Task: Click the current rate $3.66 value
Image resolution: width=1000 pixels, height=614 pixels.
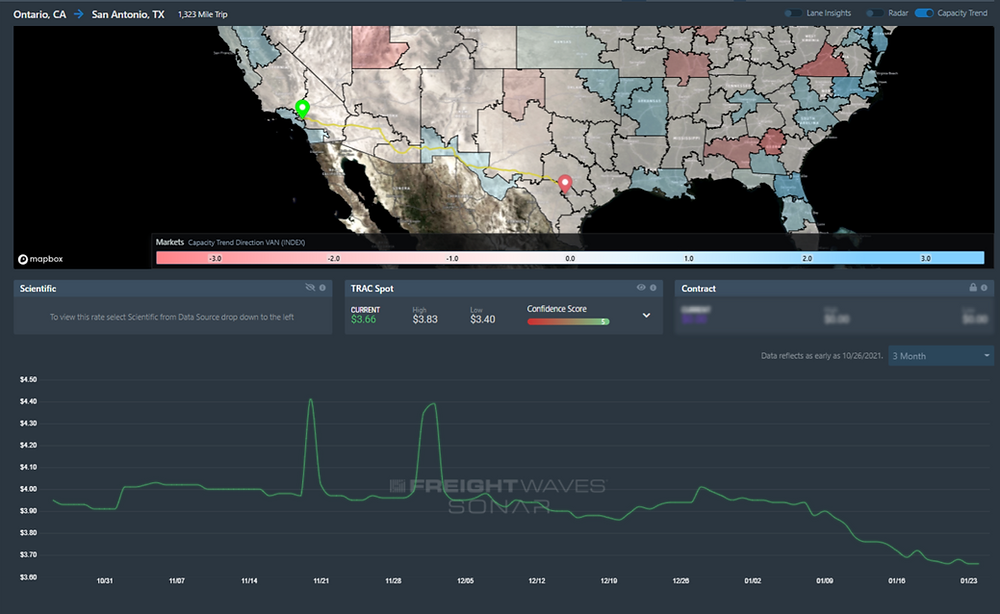Action: tap(364, 319)
